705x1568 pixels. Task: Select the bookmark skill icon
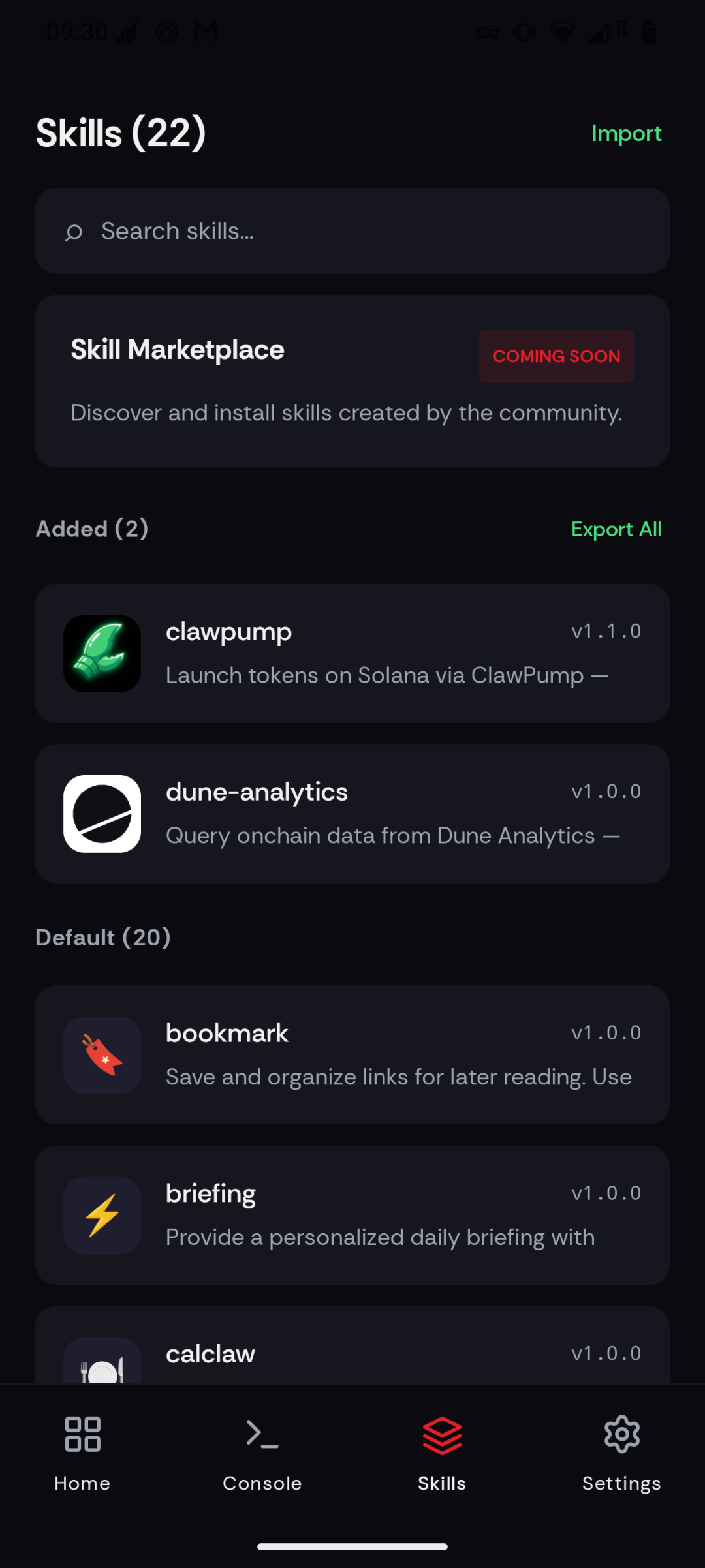click(102, 1055)
